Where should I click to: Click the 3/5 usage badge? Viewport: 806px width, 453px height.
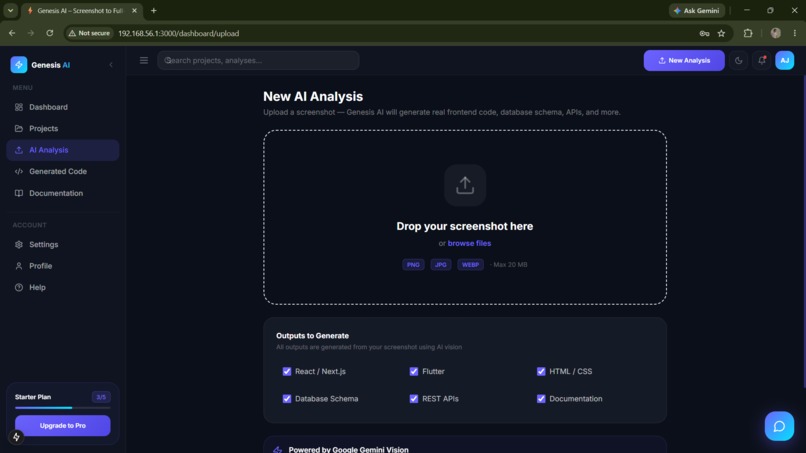[101, 397]
